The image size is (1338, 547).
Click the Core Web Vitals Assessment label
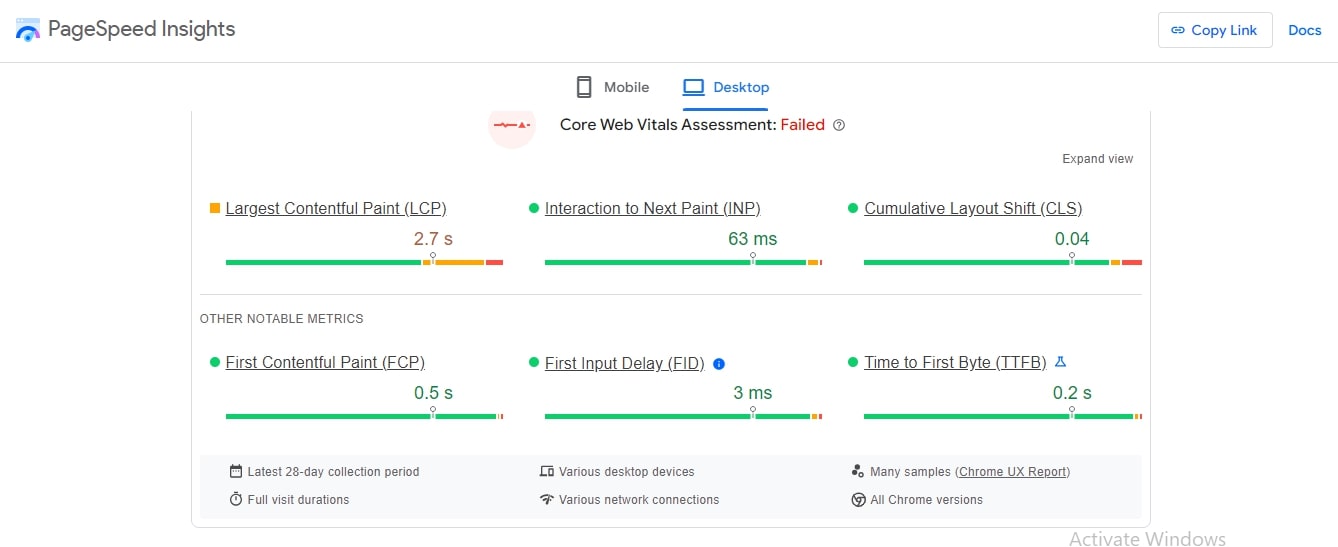click(x=668, y=125)
